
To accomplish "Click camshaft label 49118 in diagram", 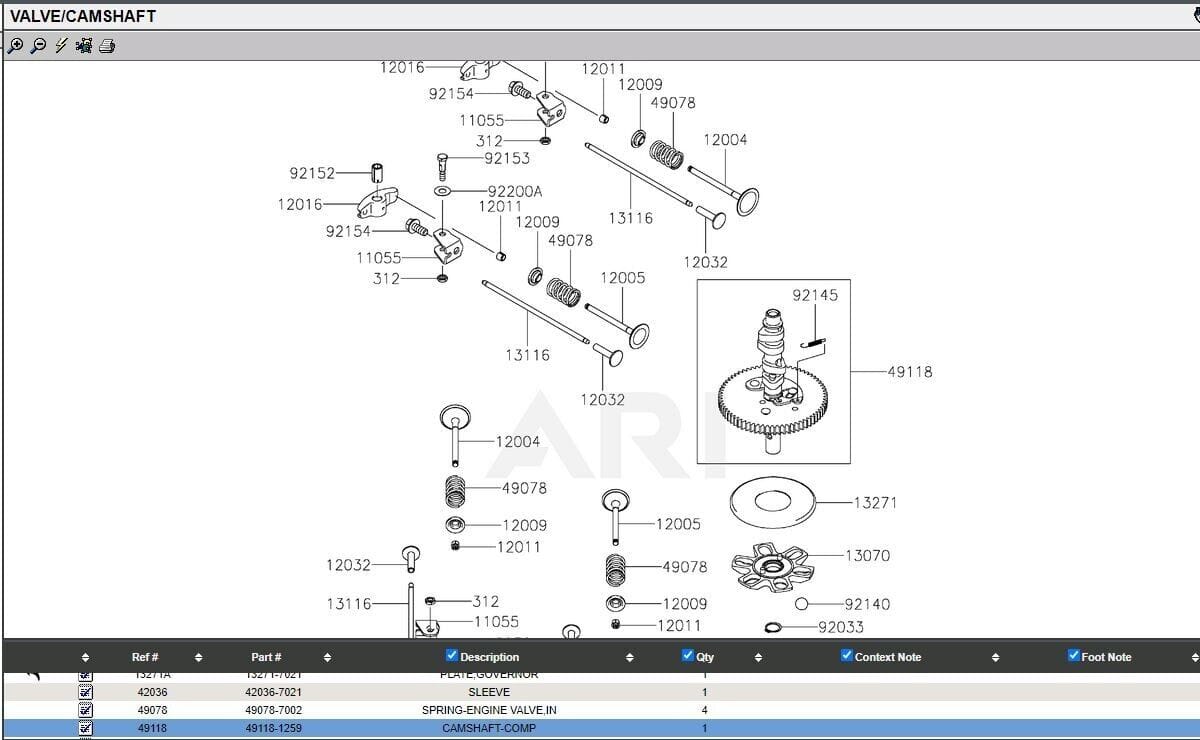I will (909, 372).
